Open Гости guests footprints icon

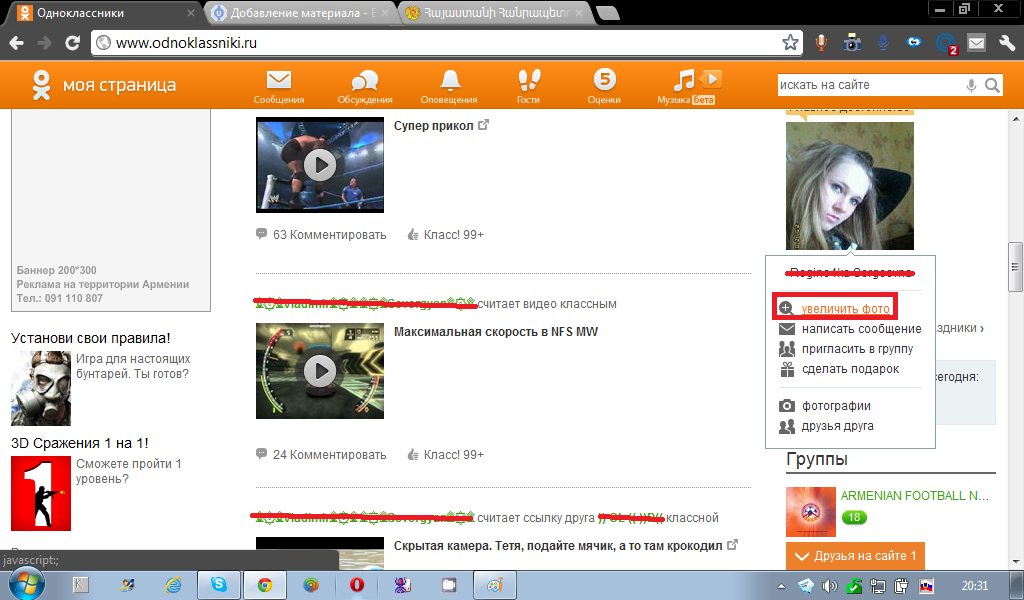pyautogui.click(x=529, y=80)
